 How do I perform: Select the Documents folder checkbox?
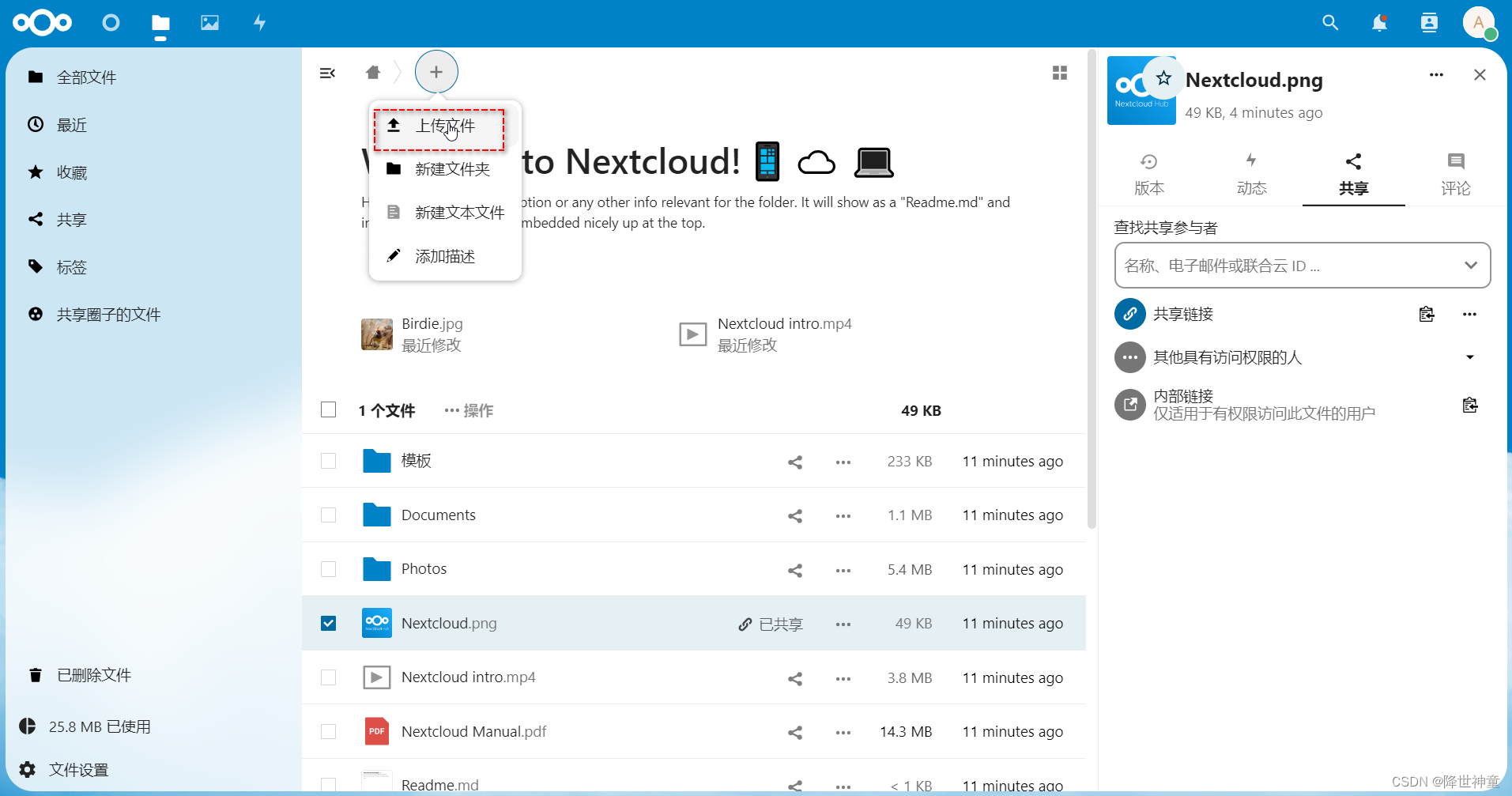[329, 515]
